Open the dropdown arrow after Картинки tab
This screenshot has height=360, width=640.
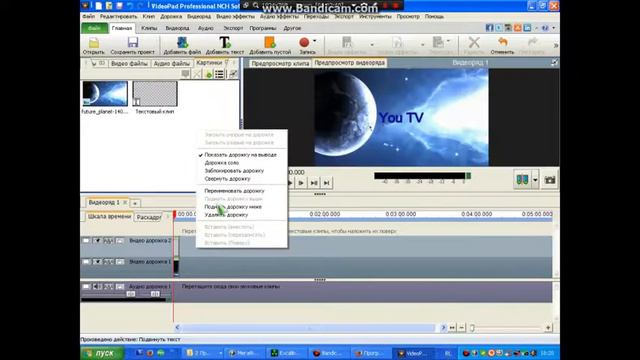tap(227, 63)
